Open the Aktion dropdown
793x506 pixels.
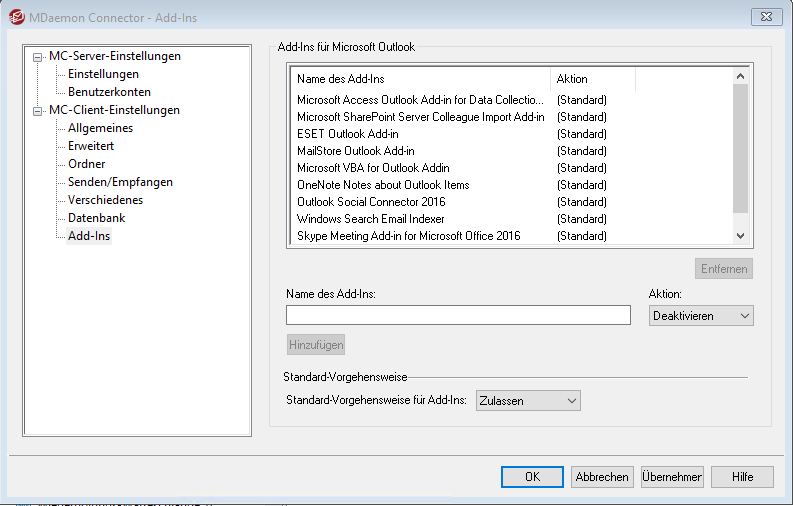pyautogui.click(x=701, y=316)
